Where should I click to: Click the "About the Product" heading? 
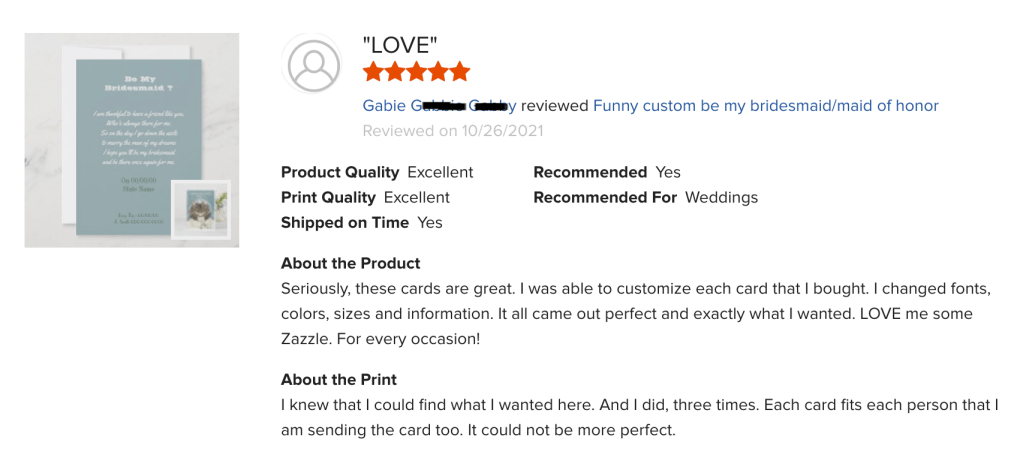coord(351,263)
